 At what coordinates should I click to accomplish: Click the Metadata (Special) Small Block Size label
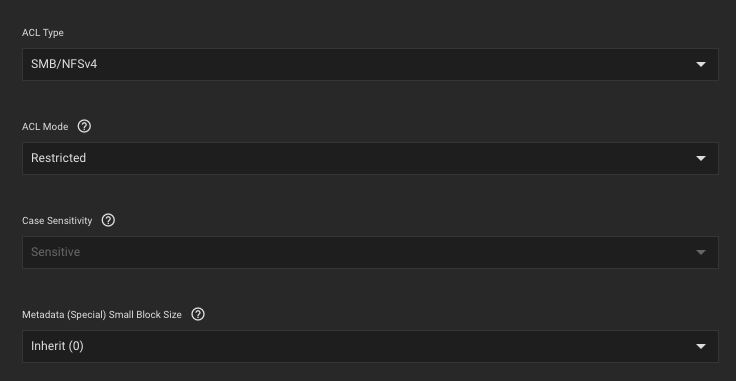point(102,315)
